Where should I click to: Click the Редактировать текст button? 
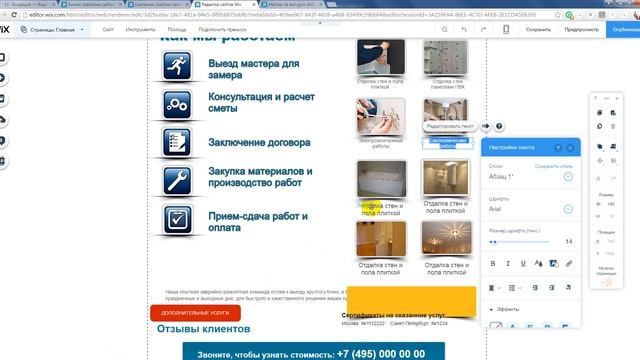tap(450, 126)
